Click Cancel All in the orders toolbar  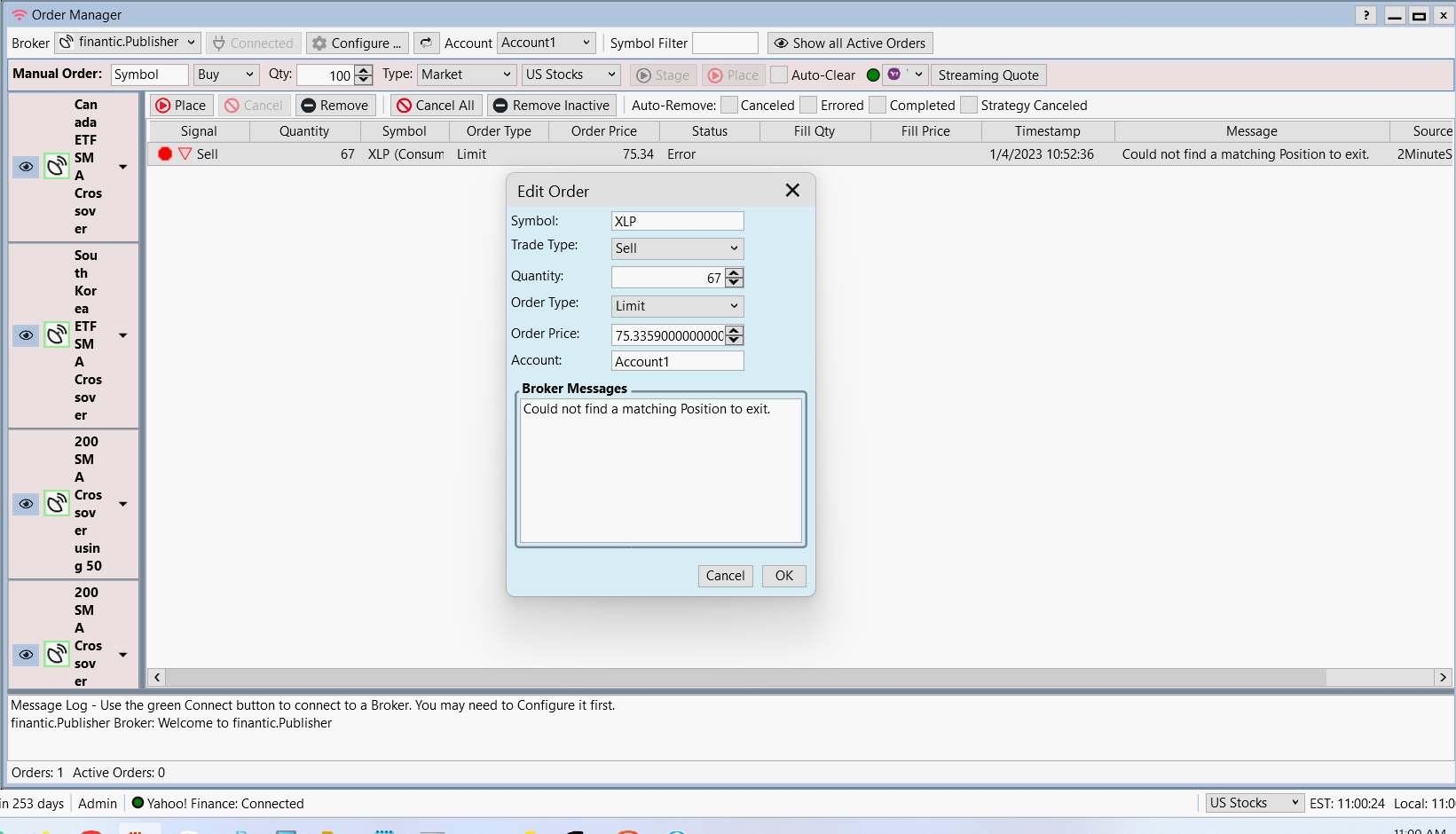coord(436,105)
